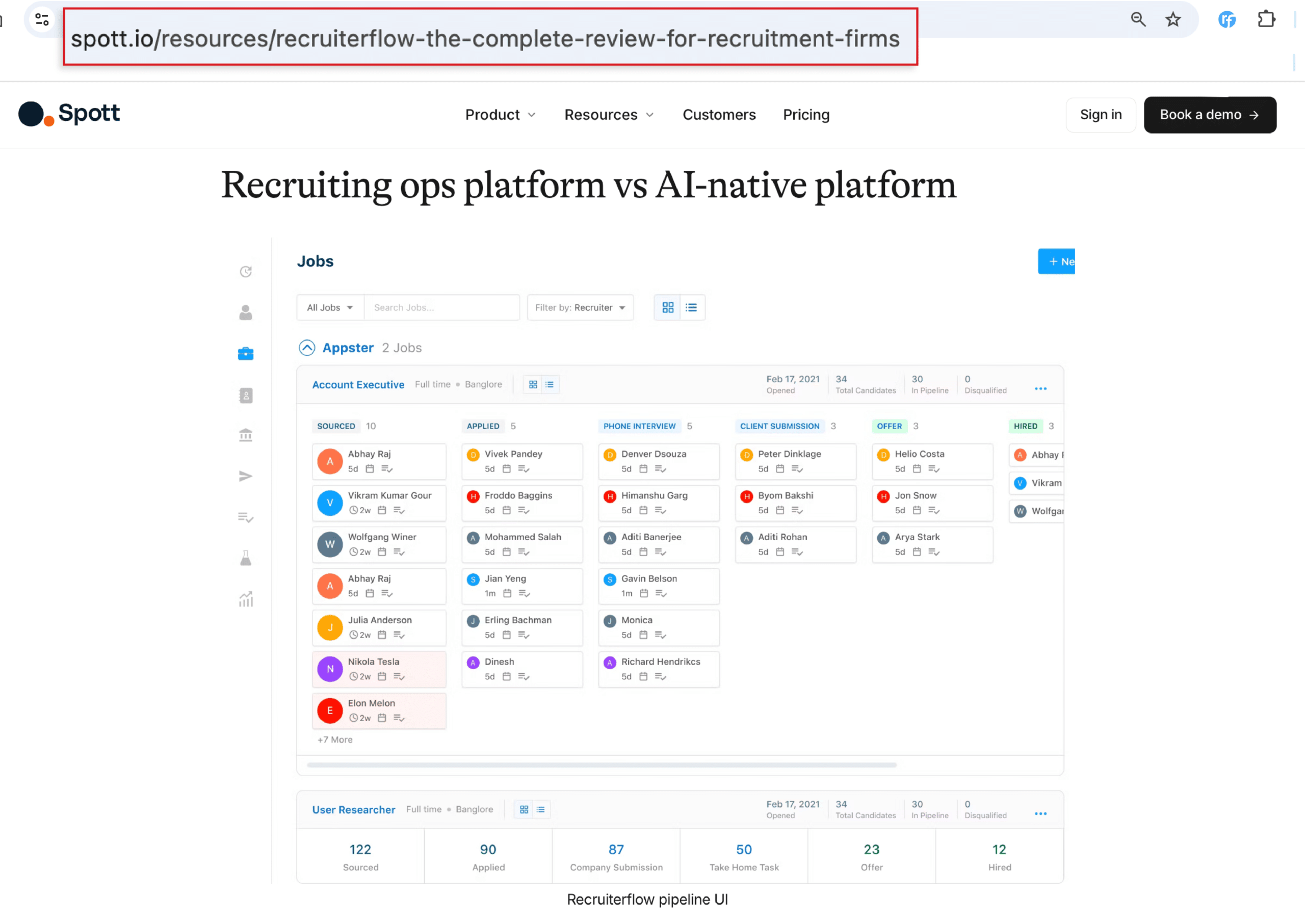Click calendar icon on Elon Melon card
1305x924 pixels.
click(x=382, y=718)
